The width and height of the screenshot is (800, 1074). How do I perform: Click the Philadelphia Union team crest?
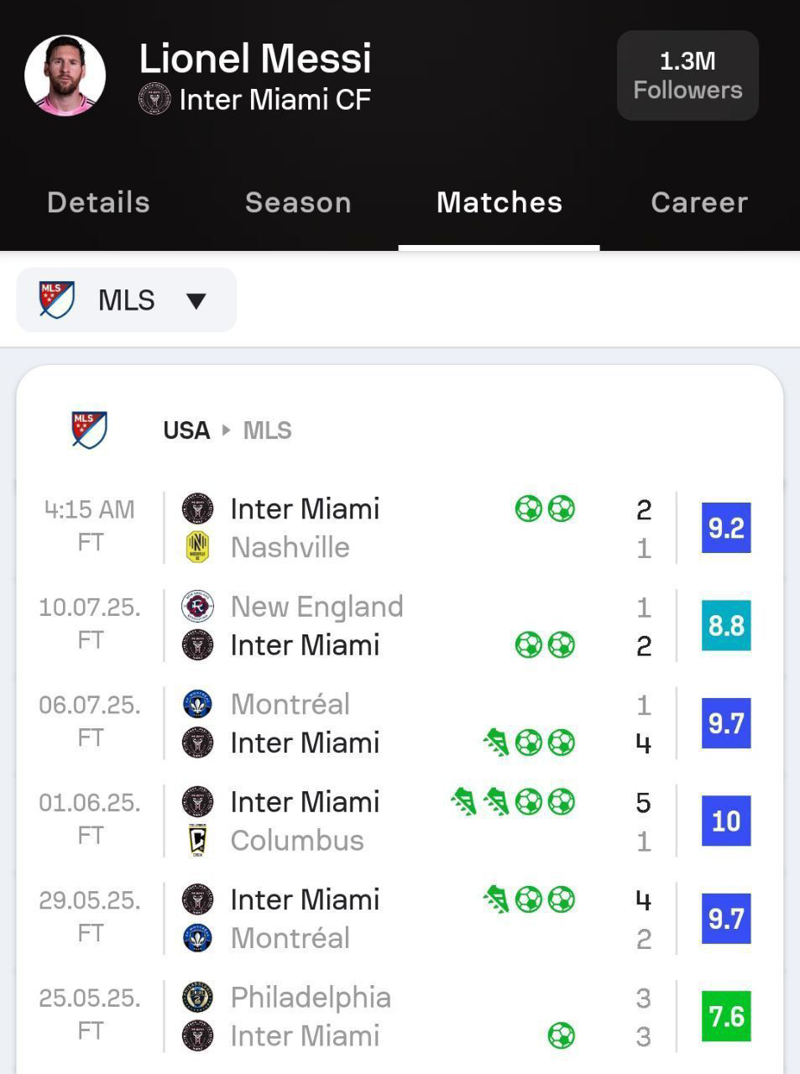point(198,997)
